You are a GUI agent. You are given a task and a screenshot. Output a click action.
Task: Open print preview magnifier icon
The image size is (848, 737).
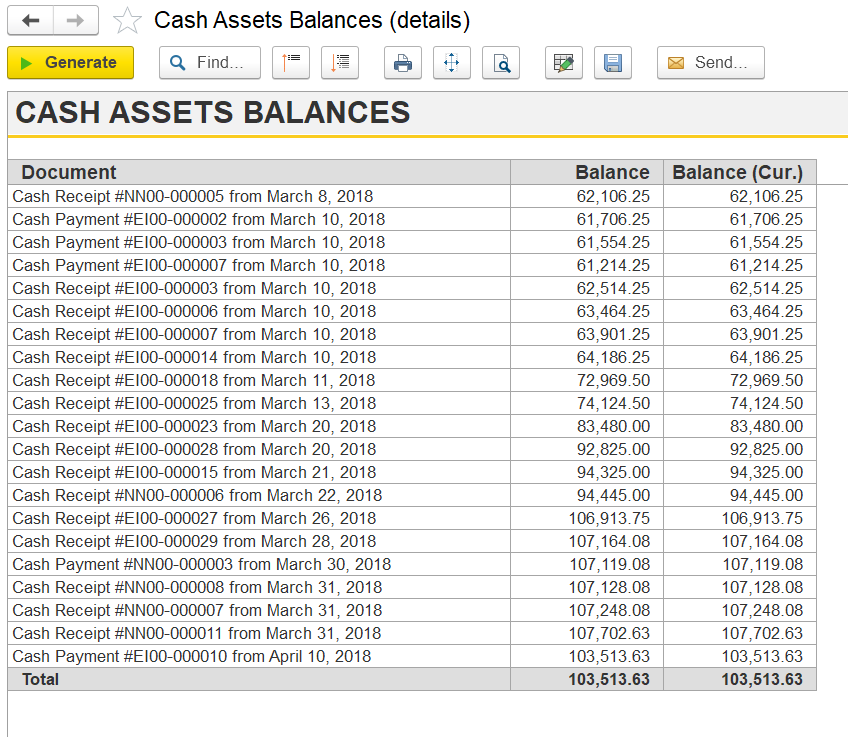tap(500, 62)
